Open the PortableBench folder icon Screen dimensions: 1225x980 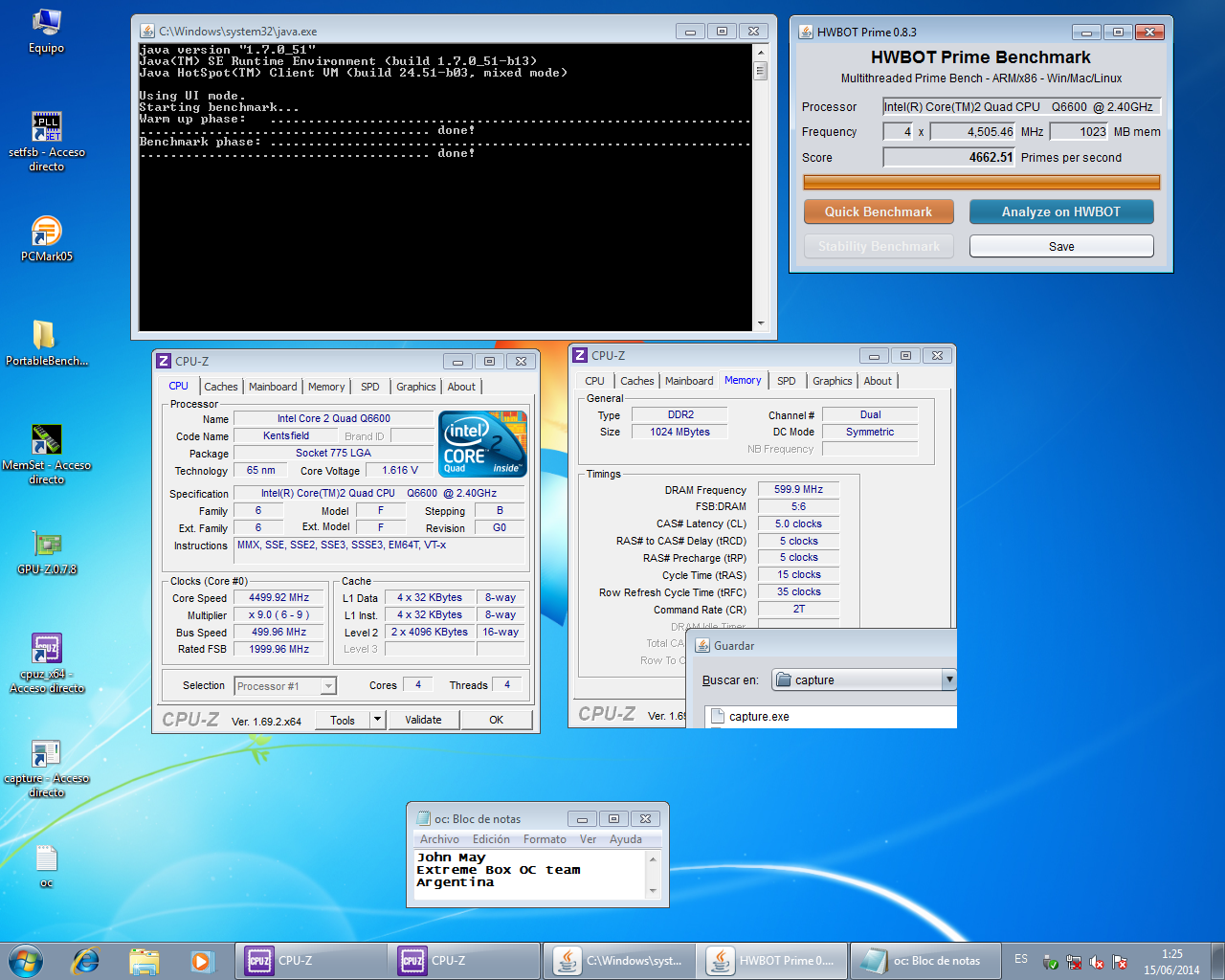coord(46,335)
